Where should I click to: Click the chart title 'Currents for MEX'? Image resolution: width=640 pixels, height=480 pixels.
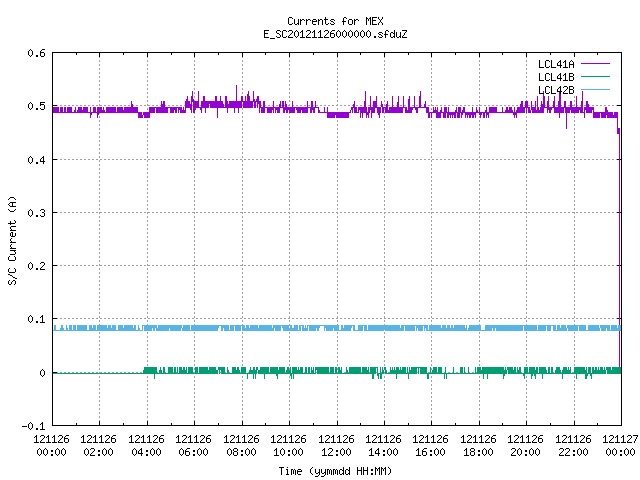[x=335, y=21]
